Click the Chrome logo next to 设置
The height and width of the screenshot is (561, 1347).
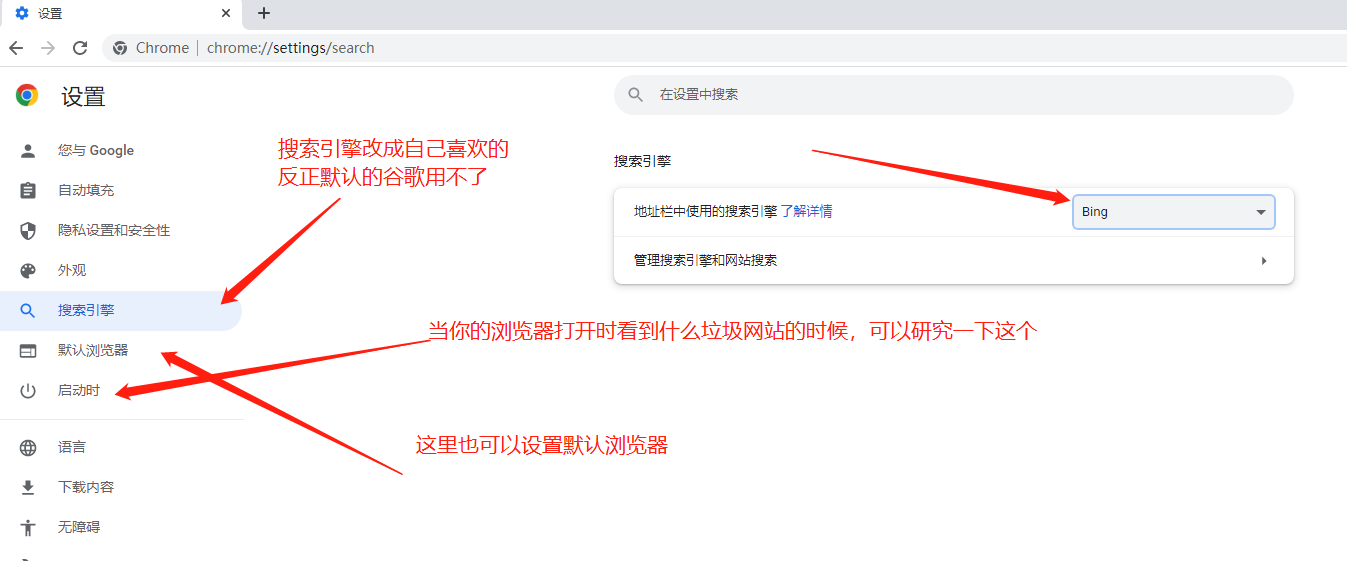tap(27, 96)
